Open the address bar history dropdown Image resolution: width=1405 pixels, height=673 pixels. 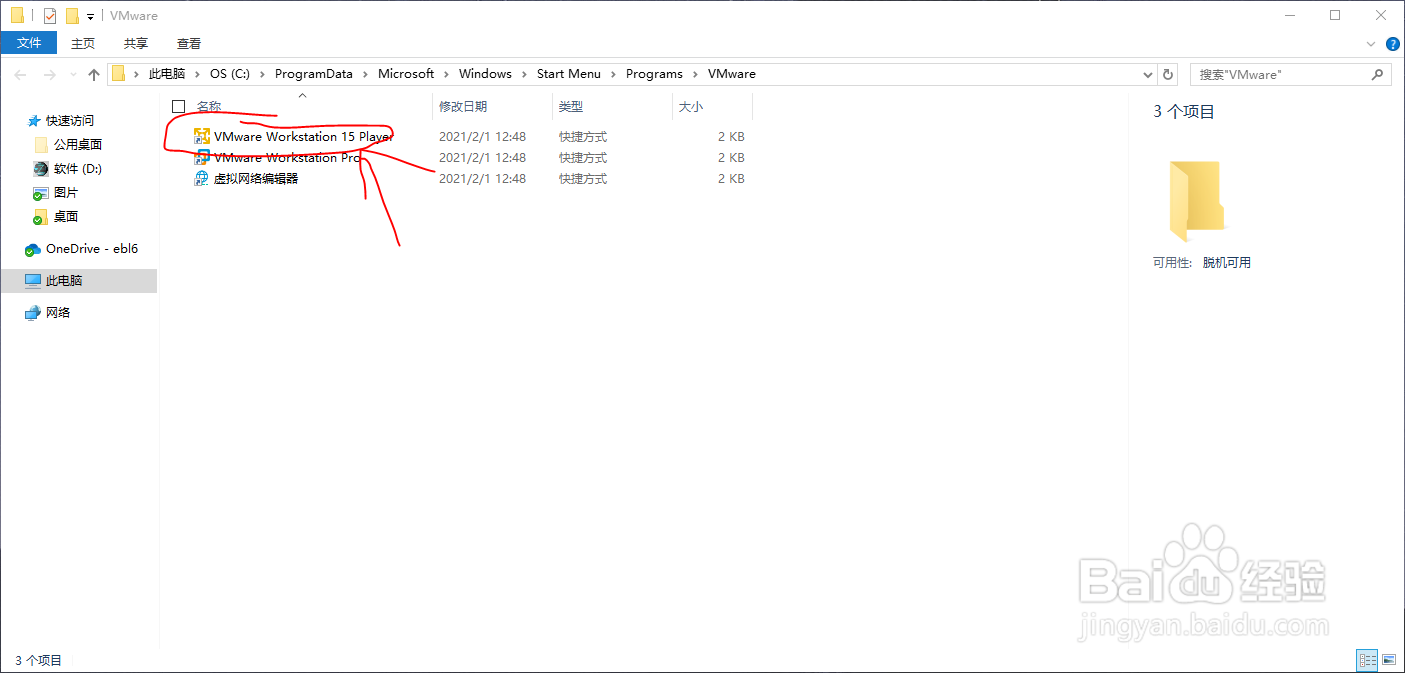click(x=1148, y=74)
